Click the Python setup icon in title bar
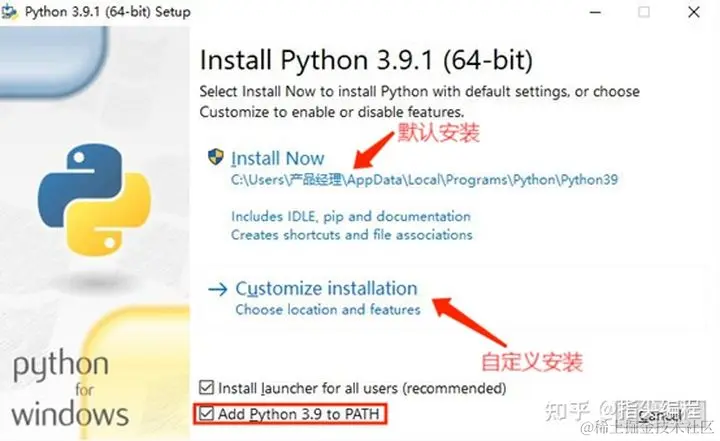The width and height of the screenshot is (720, 441). tap(10, 12)
